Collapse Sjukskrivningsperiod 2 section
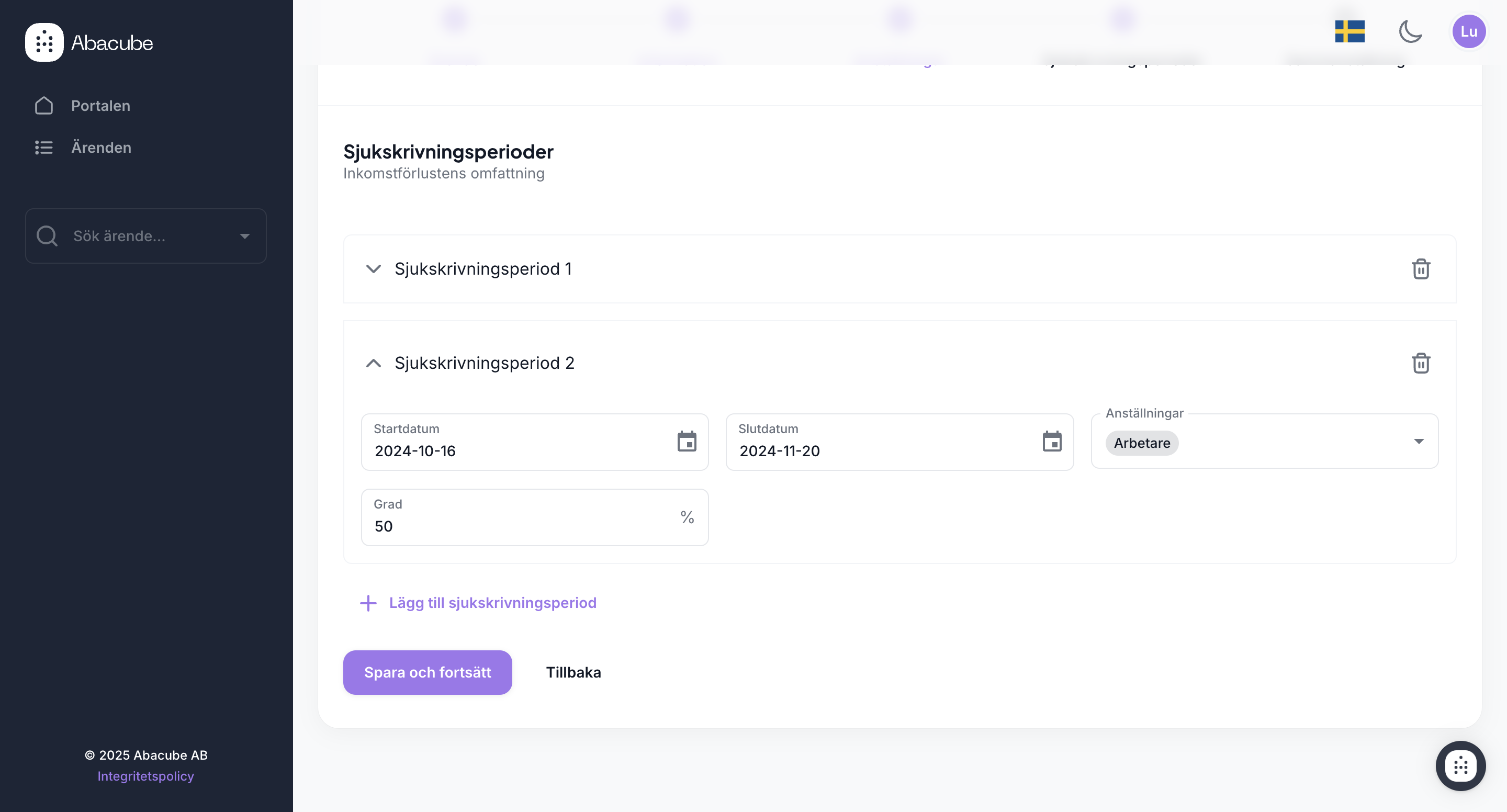Viewport: 1507px width, 812px height. (373, 363)
